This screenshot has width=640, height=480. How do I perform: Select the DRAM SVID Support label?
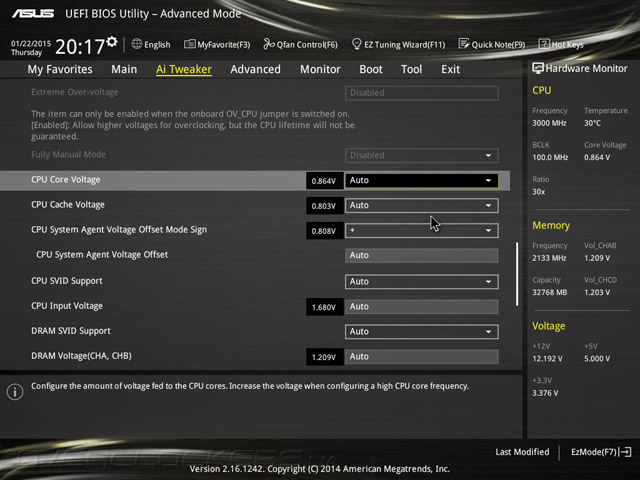point(71,331)
